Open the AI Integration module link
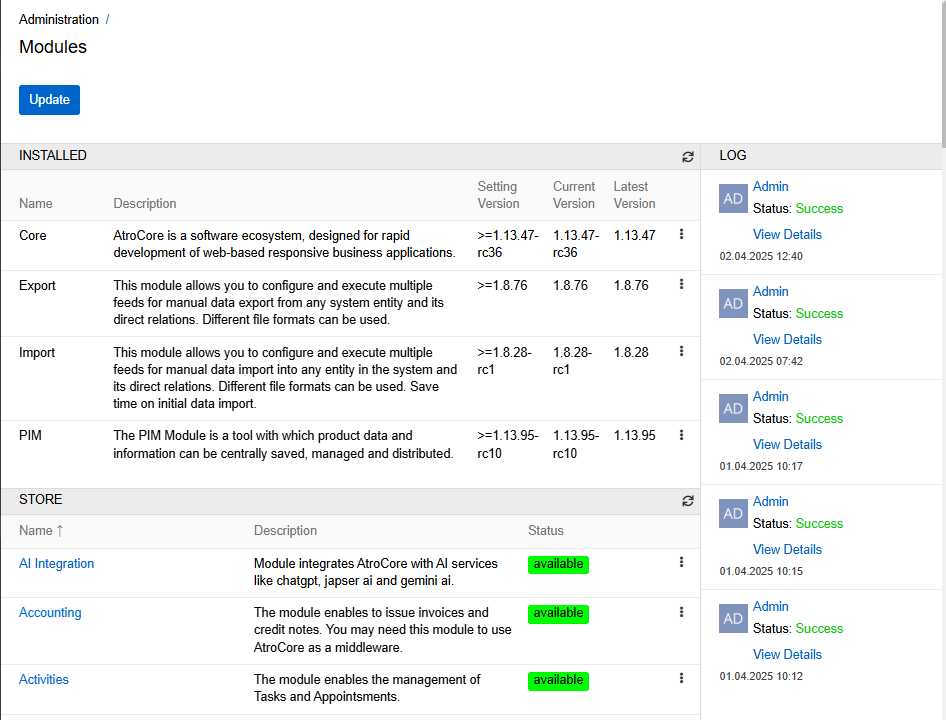Screen dimensions: 946x720 (x=57, y=564)
